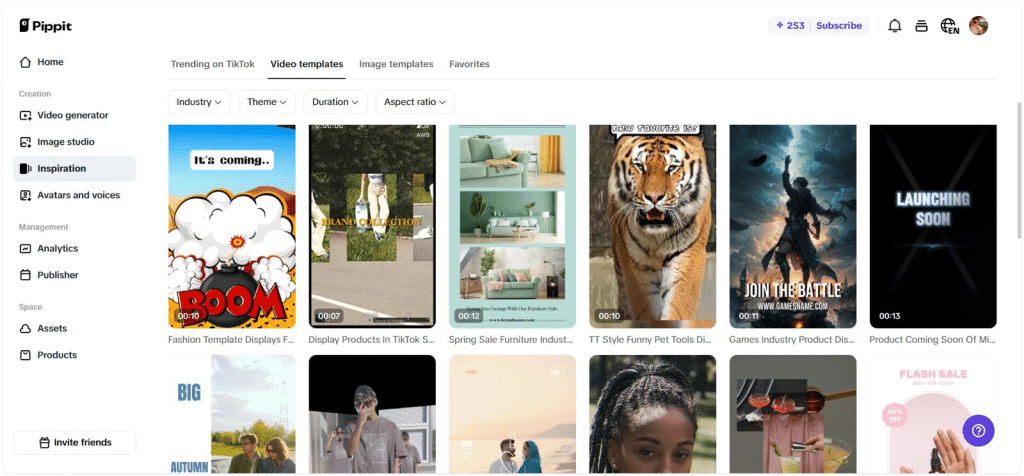Open Analytics in sidebar
This screenshot has width=1024, height=476.
pos(57,248)
